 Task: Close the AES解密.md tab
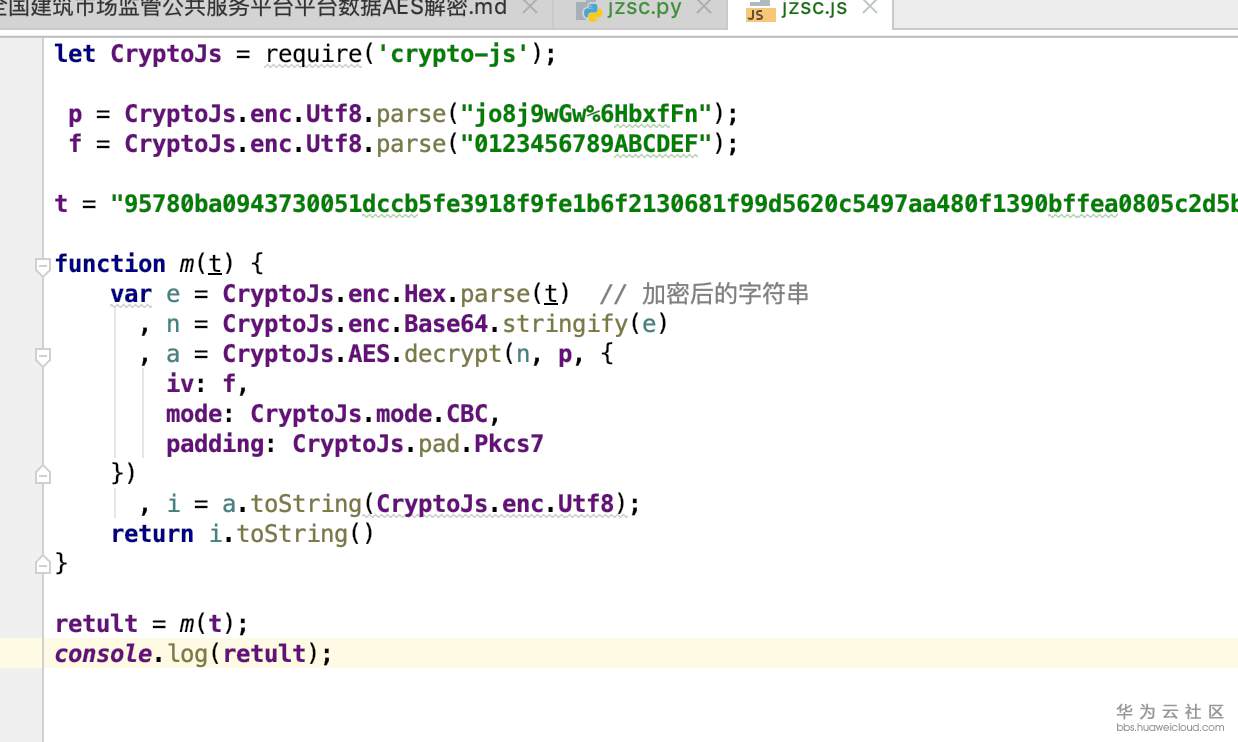click(530, 8)
